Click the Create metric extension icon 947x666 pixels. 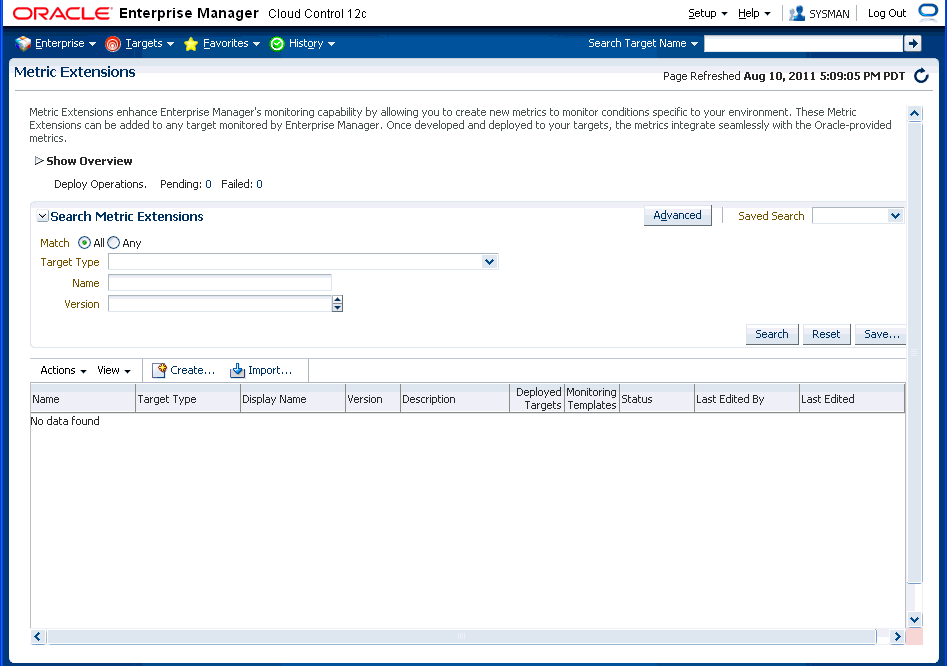[x=159, y=370]
